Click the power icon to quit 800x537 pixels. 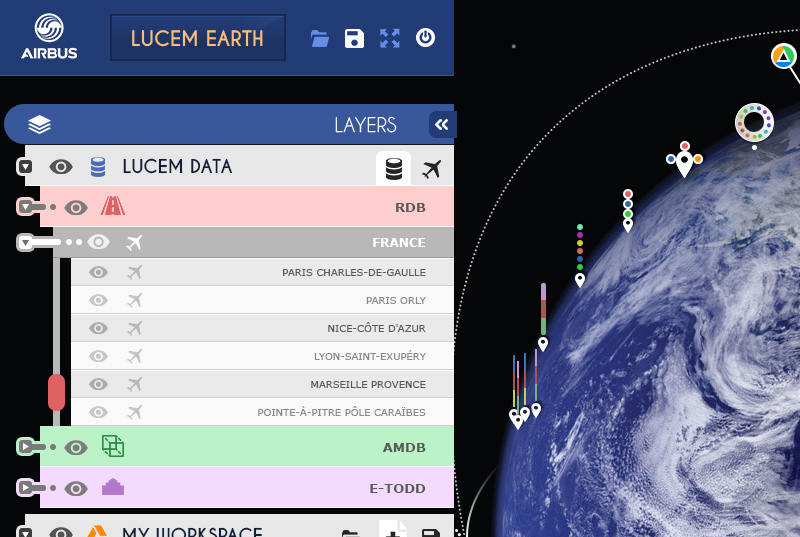coord(425,38)
